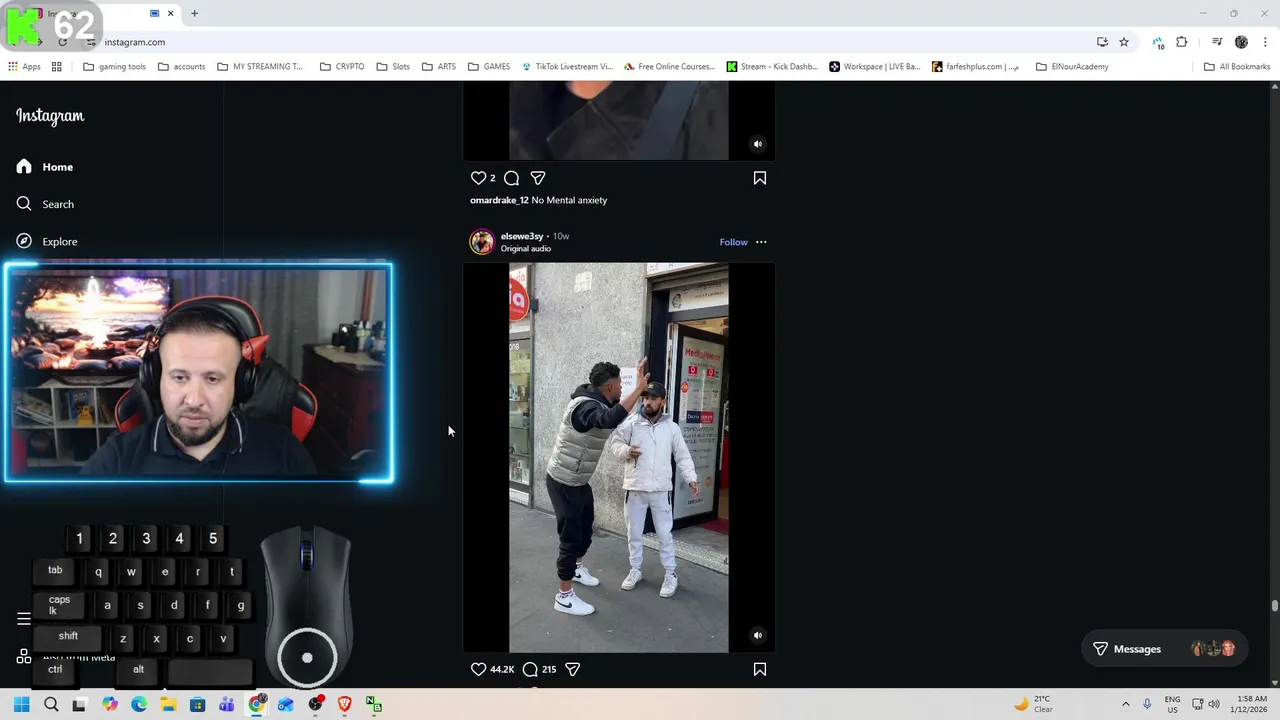The height and width of the screenshot is (720, 1280).
Task: Open the ARTS bookmark folder
Action: [x=438, y=67]
